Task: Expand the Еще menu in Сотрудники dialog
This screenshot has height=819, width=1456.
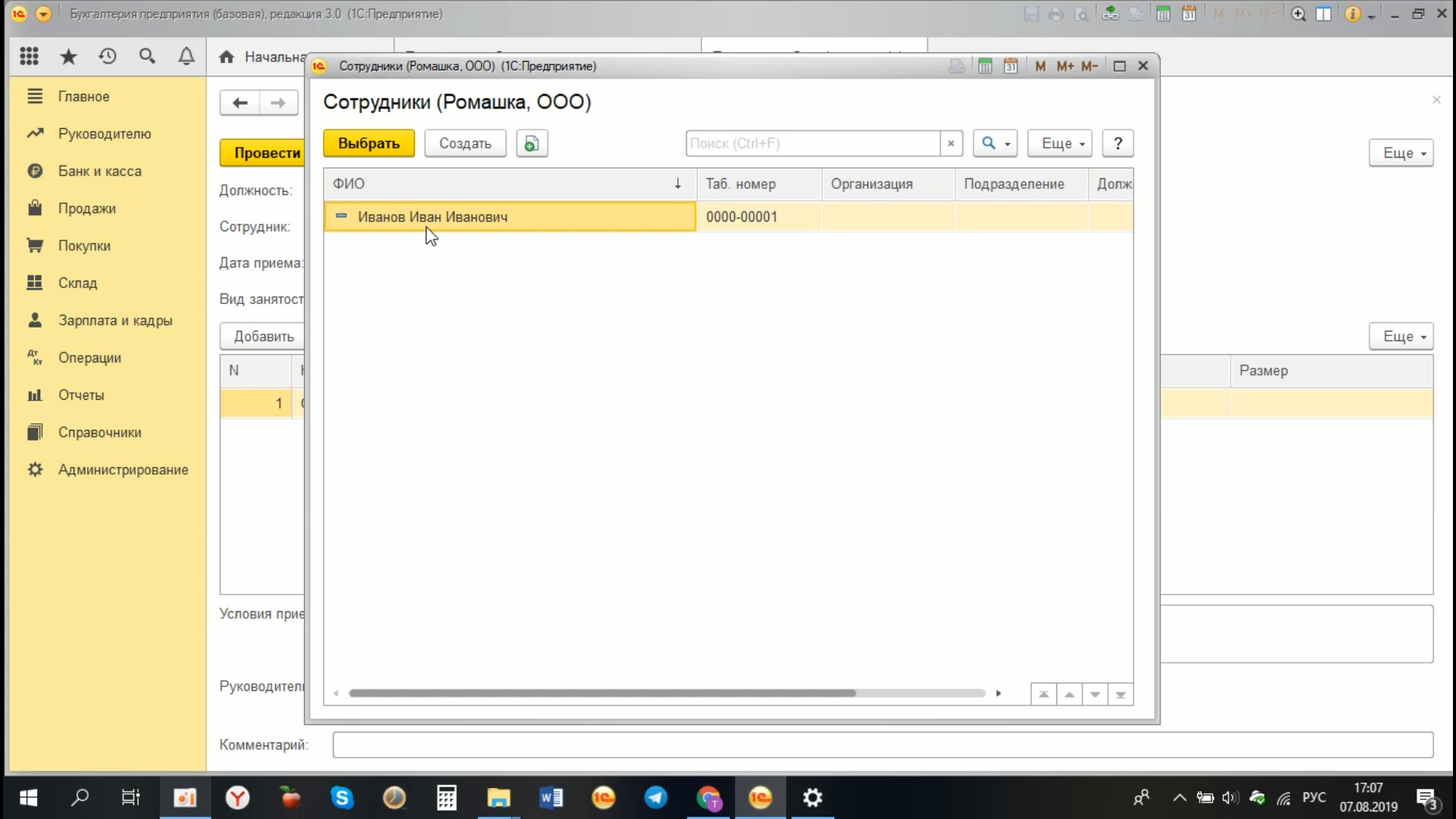Action: [1059, 143]
